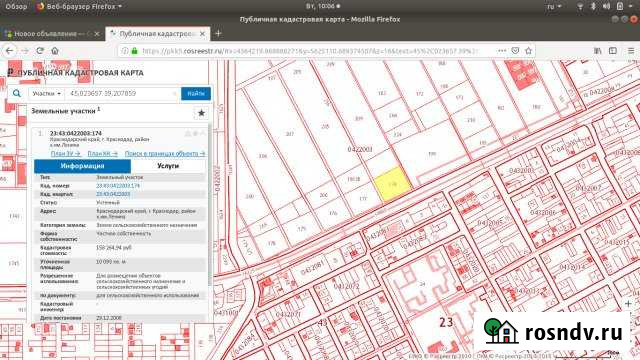Open the План ЗУ link
640x360 pixels.
(65, 153)
